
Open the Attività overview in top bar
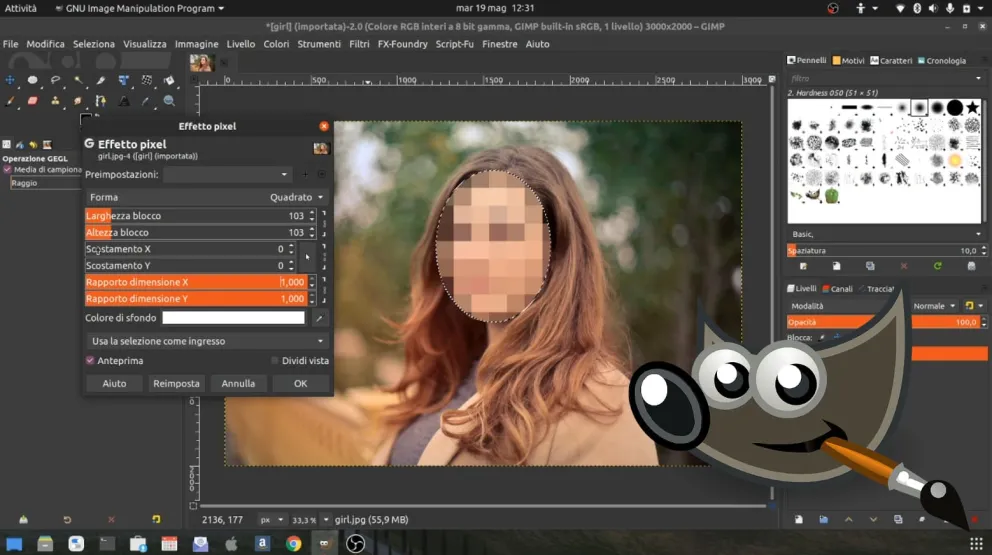point(21,8)
